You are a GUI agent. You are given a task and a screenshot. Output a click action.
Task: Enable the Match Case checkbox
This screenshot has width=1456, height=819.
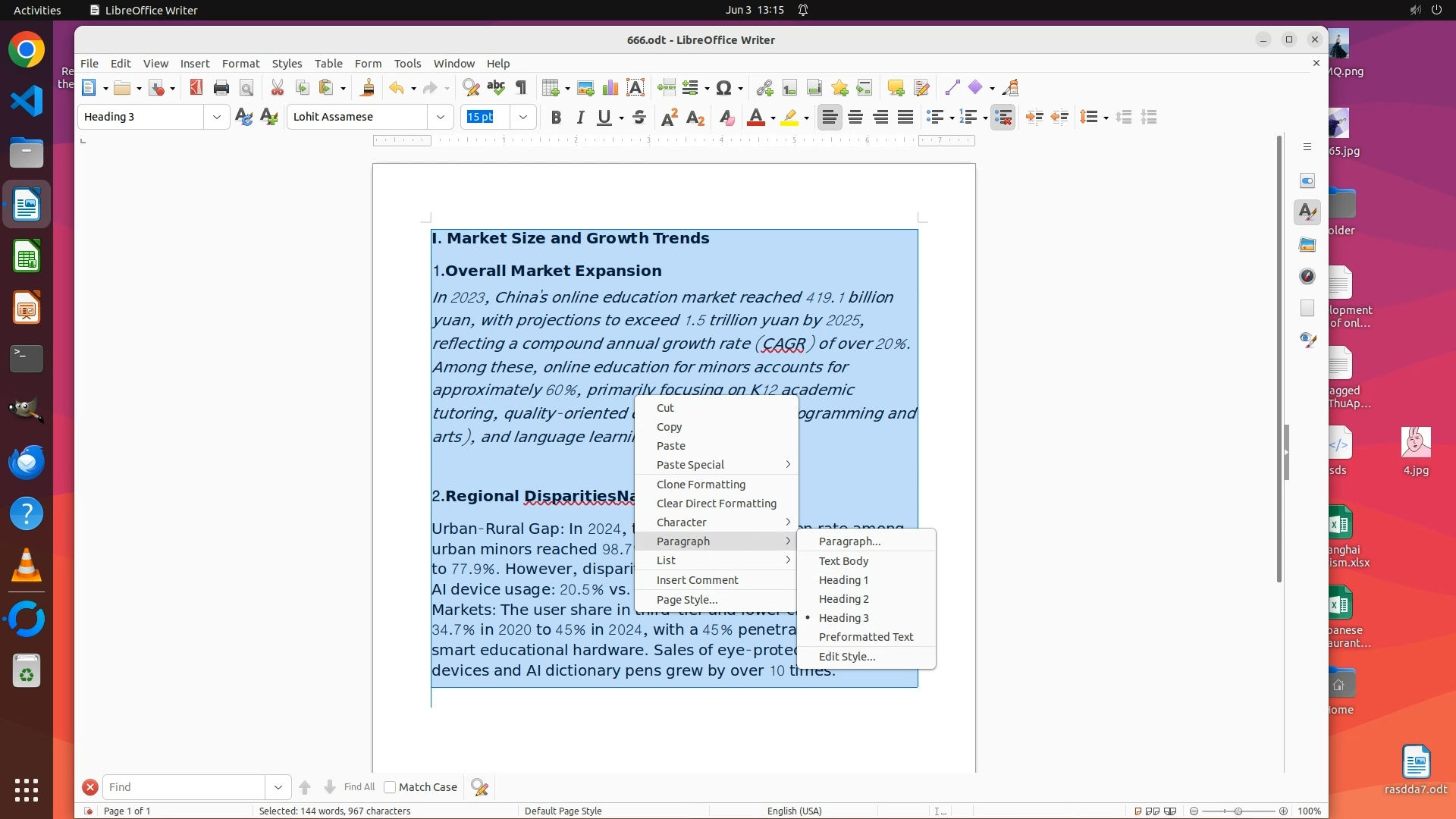tap(390, 787)
